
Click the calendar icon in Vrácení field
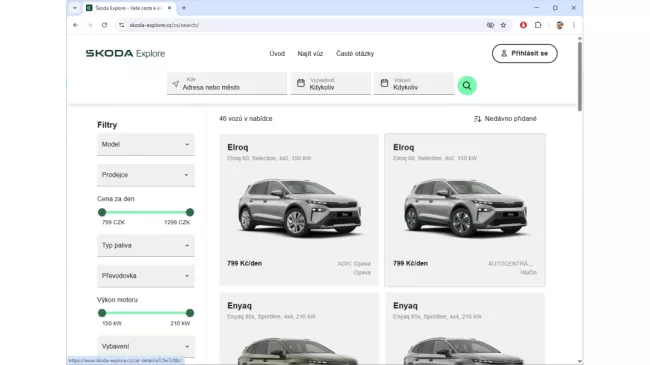point(384,83)
